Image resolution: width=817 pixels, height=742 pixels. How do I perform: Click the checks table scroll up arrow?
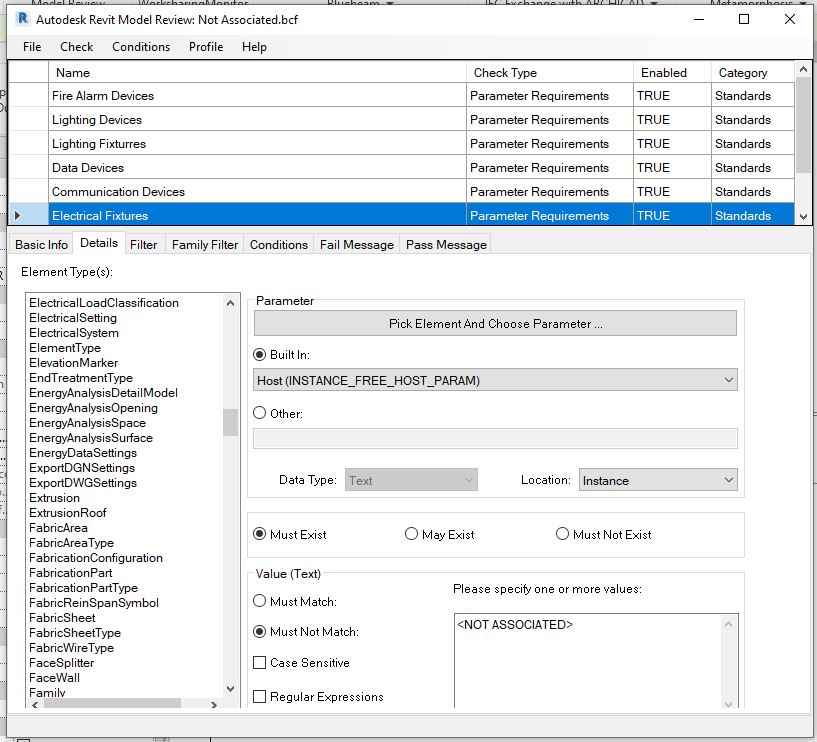click(x=803, y=69)
